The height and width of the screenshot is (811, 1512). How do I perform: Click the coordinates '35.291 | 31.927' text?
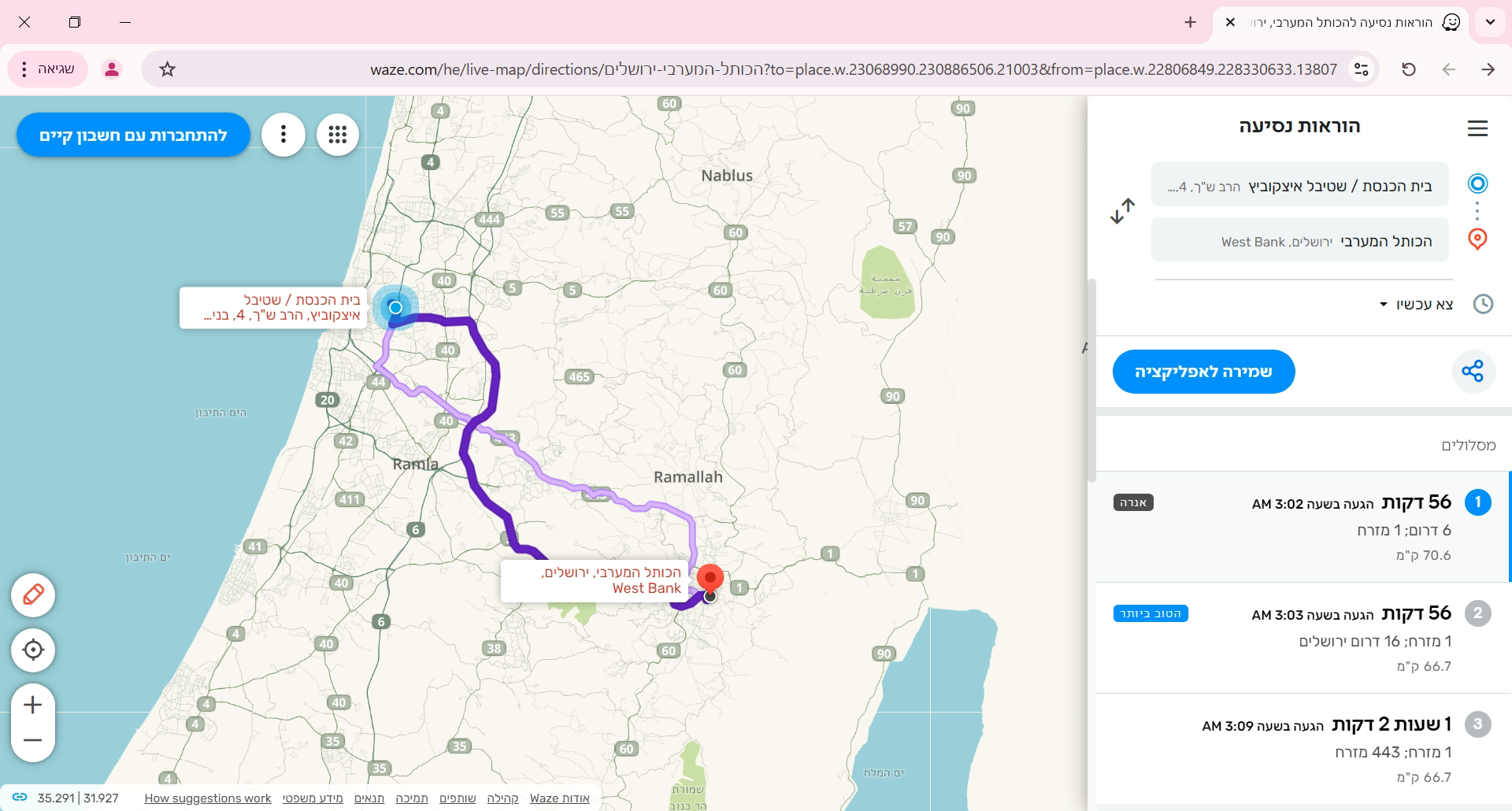[x=78, y=798]
